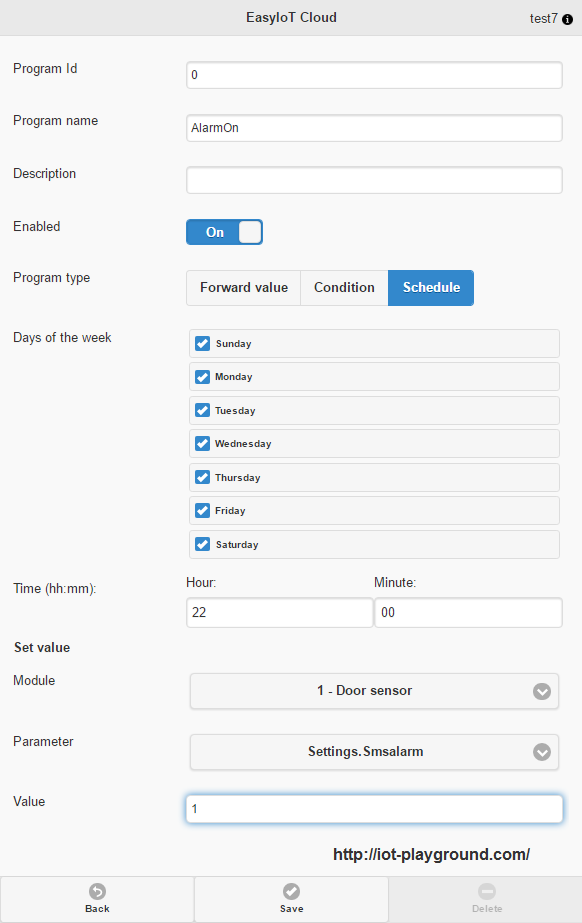Image resolution: width=582 pixels, height=923 pixels.
Task: Click the Back arrow icon
Action: (x=97, y=891)
